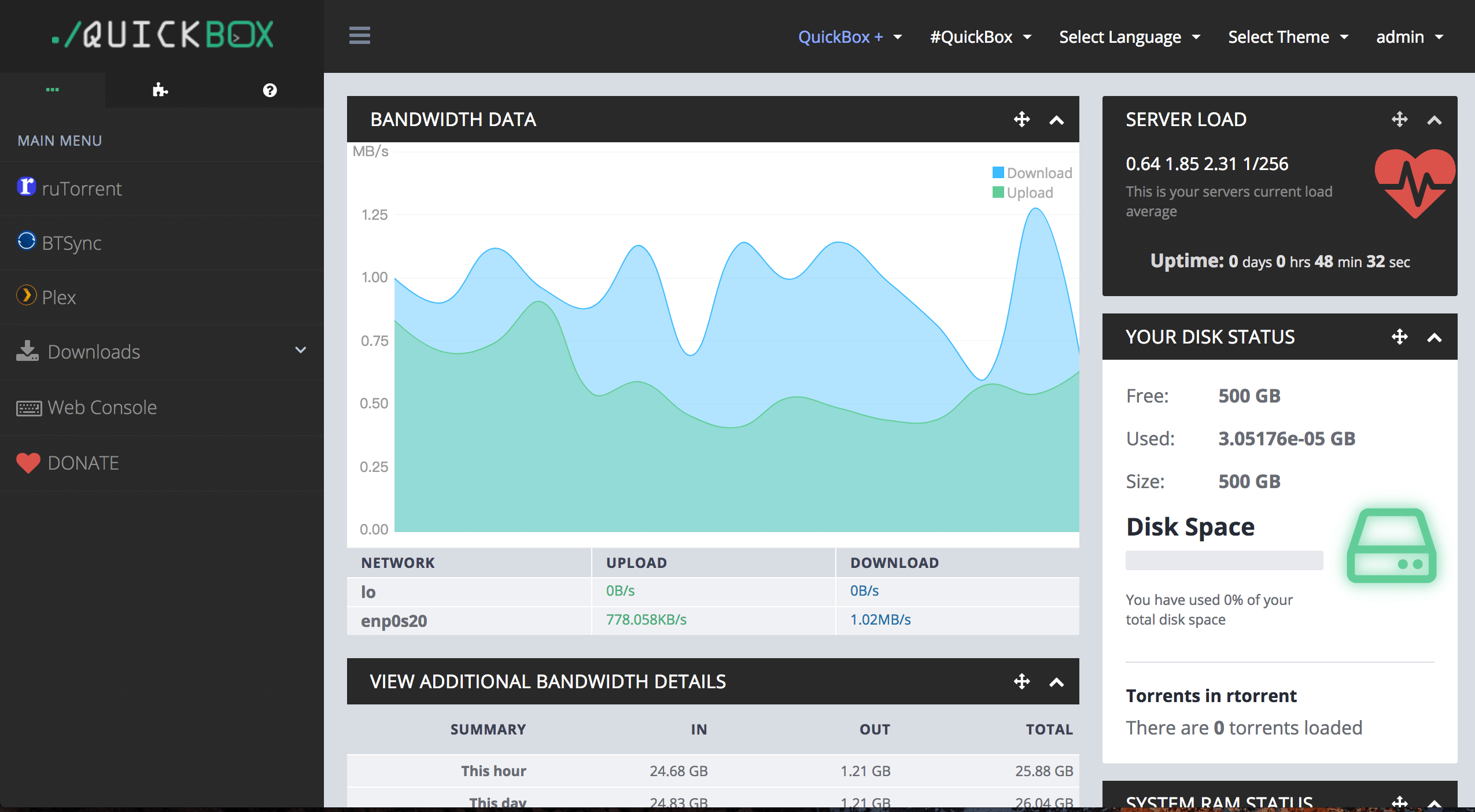Image resolution: width=1475 pixels, height=812 pixels.
Task: Click the move icon on Bandwidth Data panel
Action: tap(1022, 120)
